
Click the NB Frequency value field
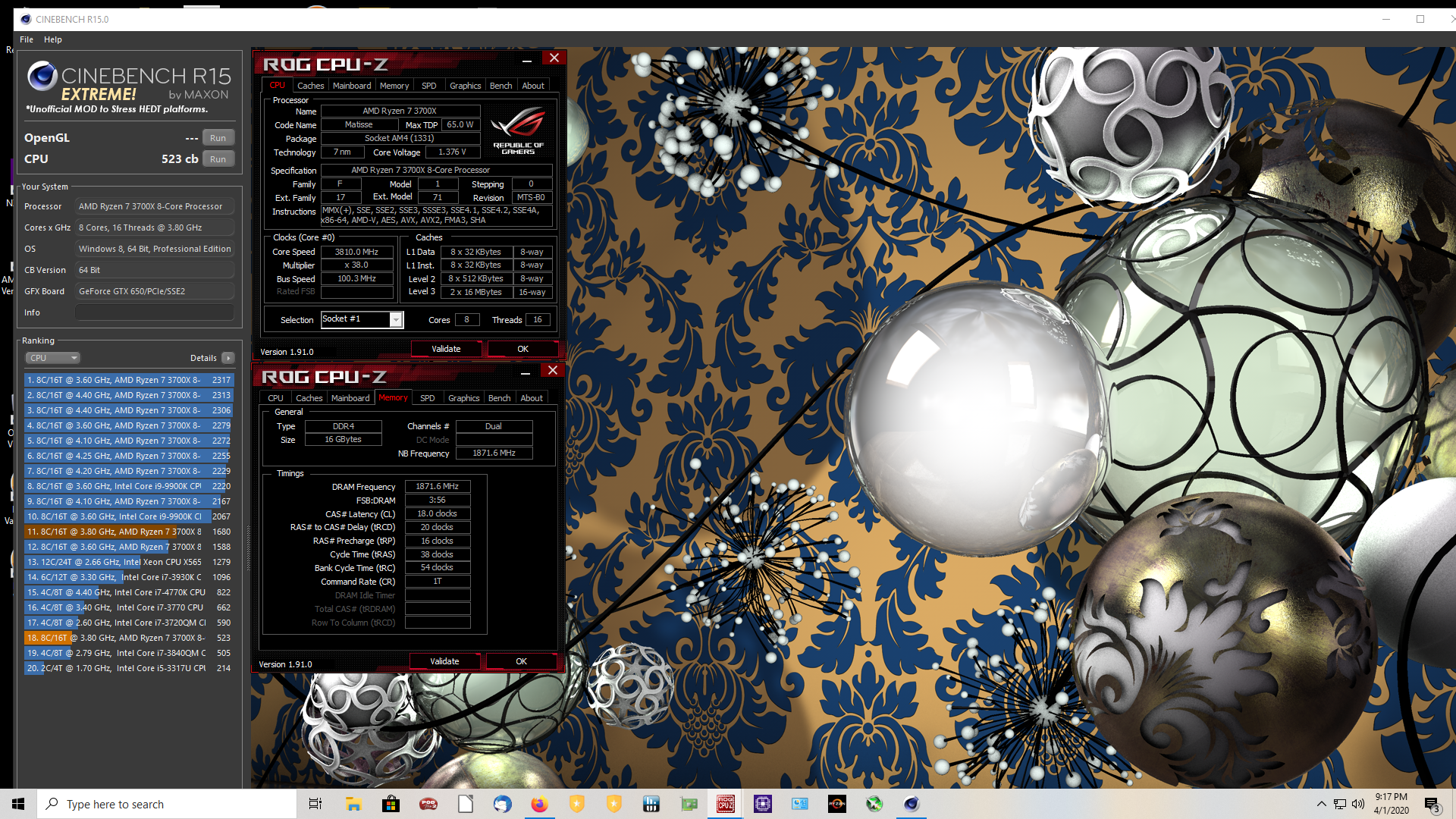point(494,453)
